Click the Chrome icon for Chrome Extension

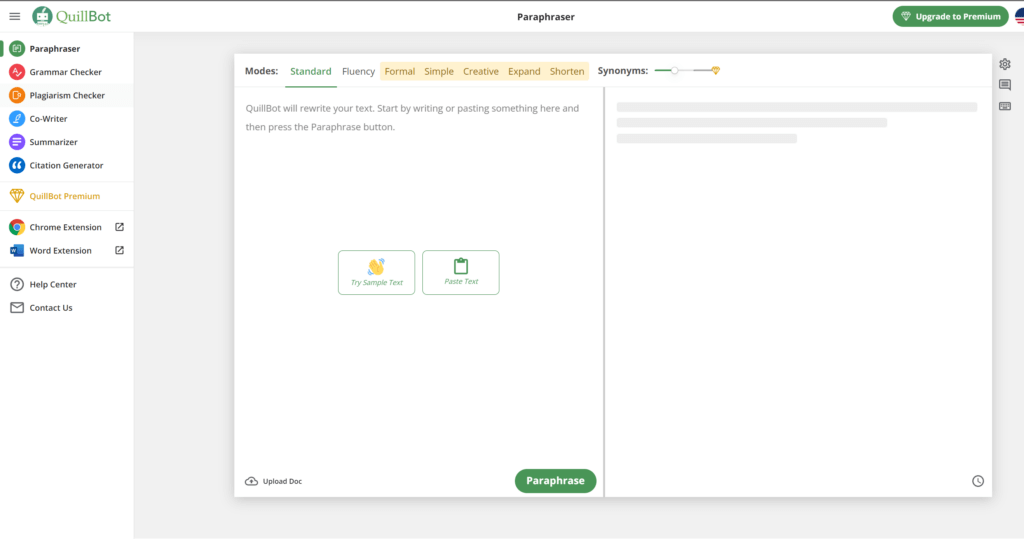point(17,227)
